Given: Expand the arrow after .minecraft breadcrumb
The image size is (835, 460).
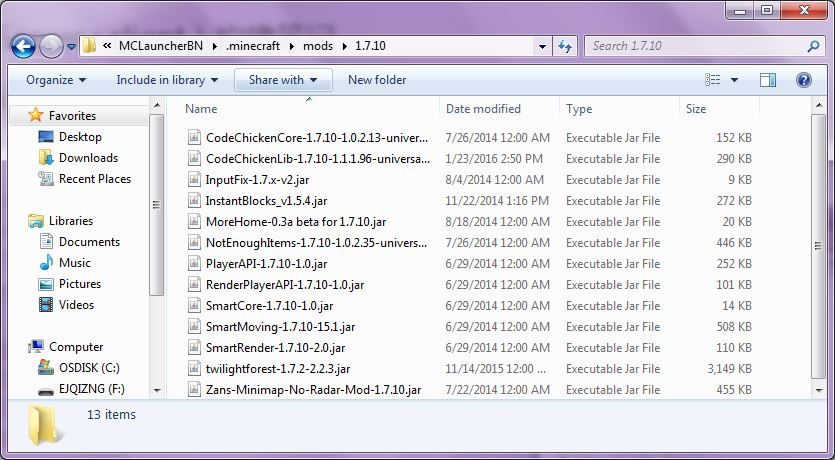Looking at the screenshot, I should click(x=292, y=46).
